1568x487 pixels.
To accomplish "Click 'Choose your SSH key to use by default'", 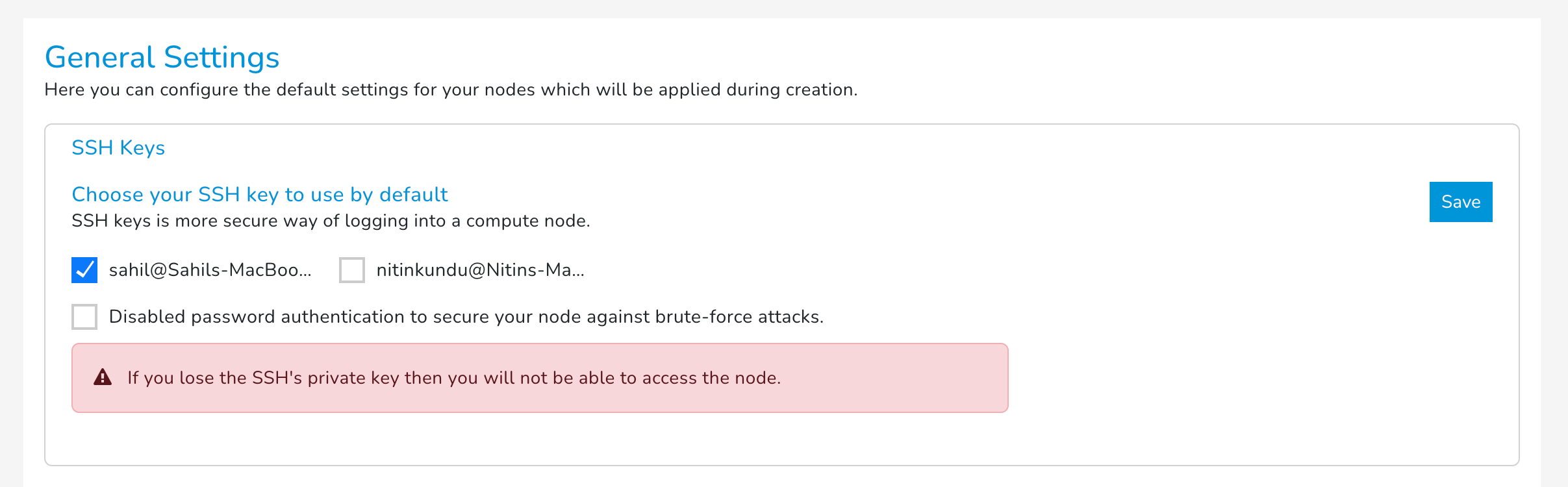I will (259, 194).
